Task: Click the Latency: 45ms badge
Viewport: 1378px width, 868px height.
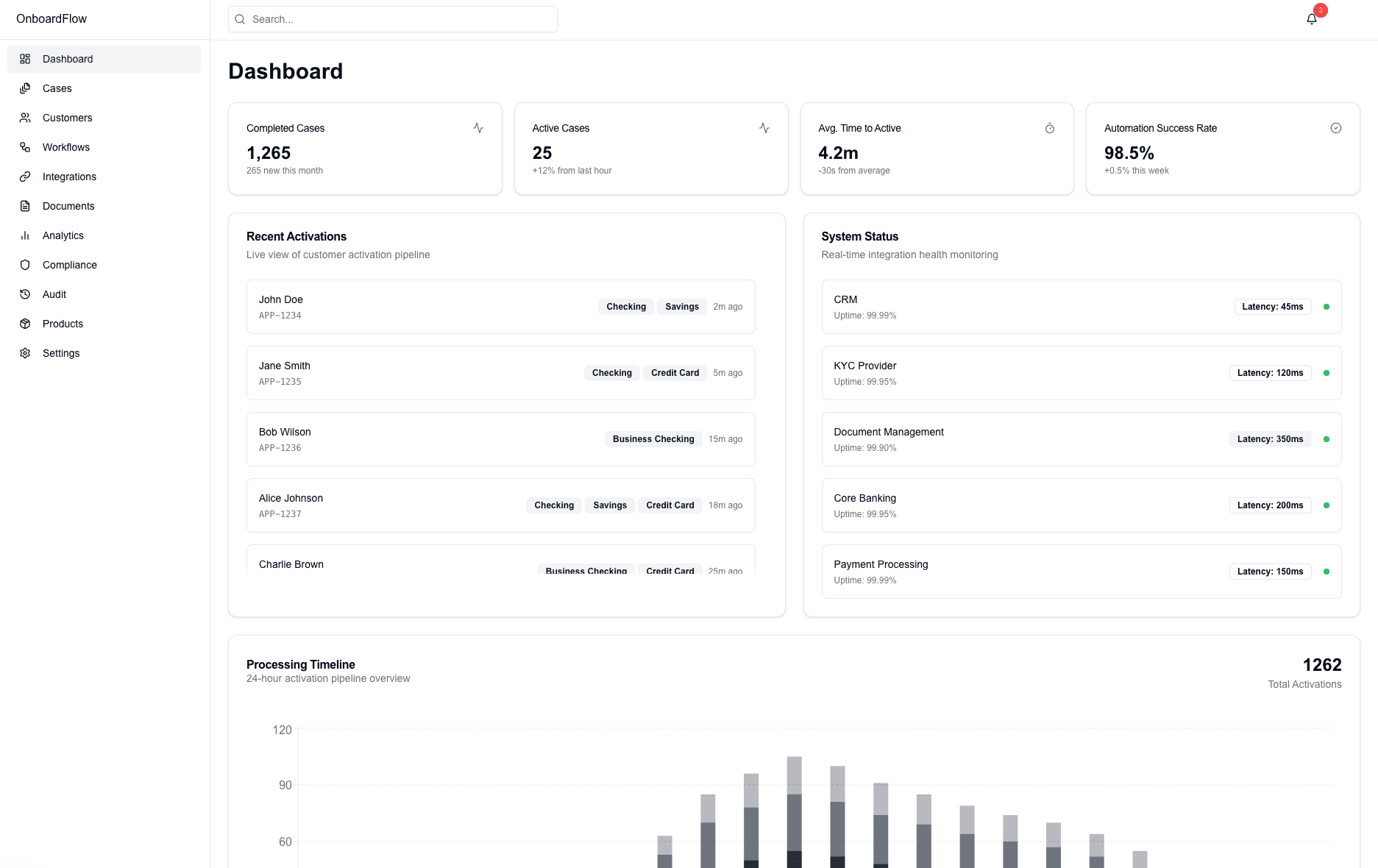Action: (x=1273, y=307)
